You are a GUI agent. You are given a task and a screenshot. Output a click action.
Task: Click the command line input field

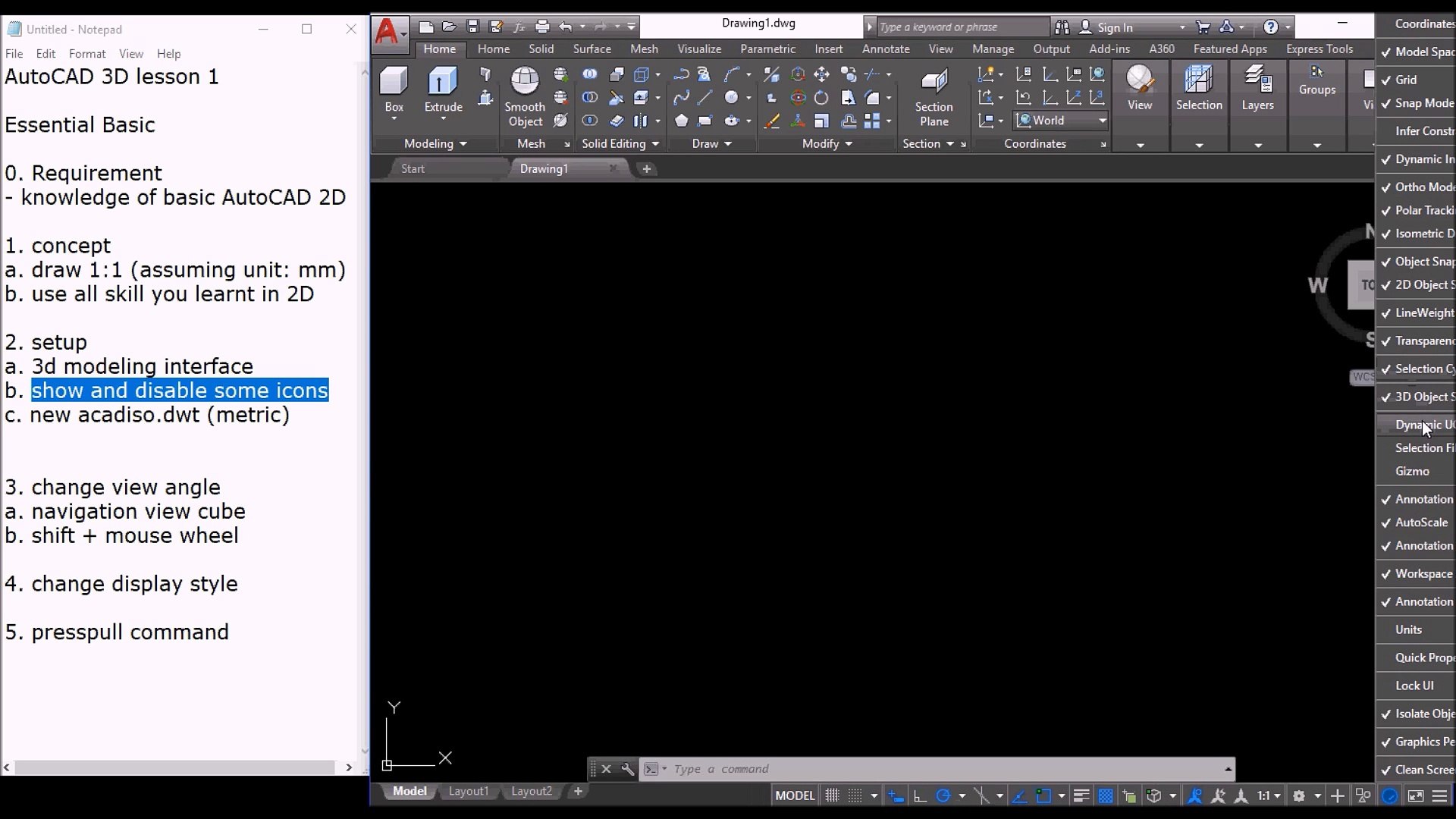940,769
